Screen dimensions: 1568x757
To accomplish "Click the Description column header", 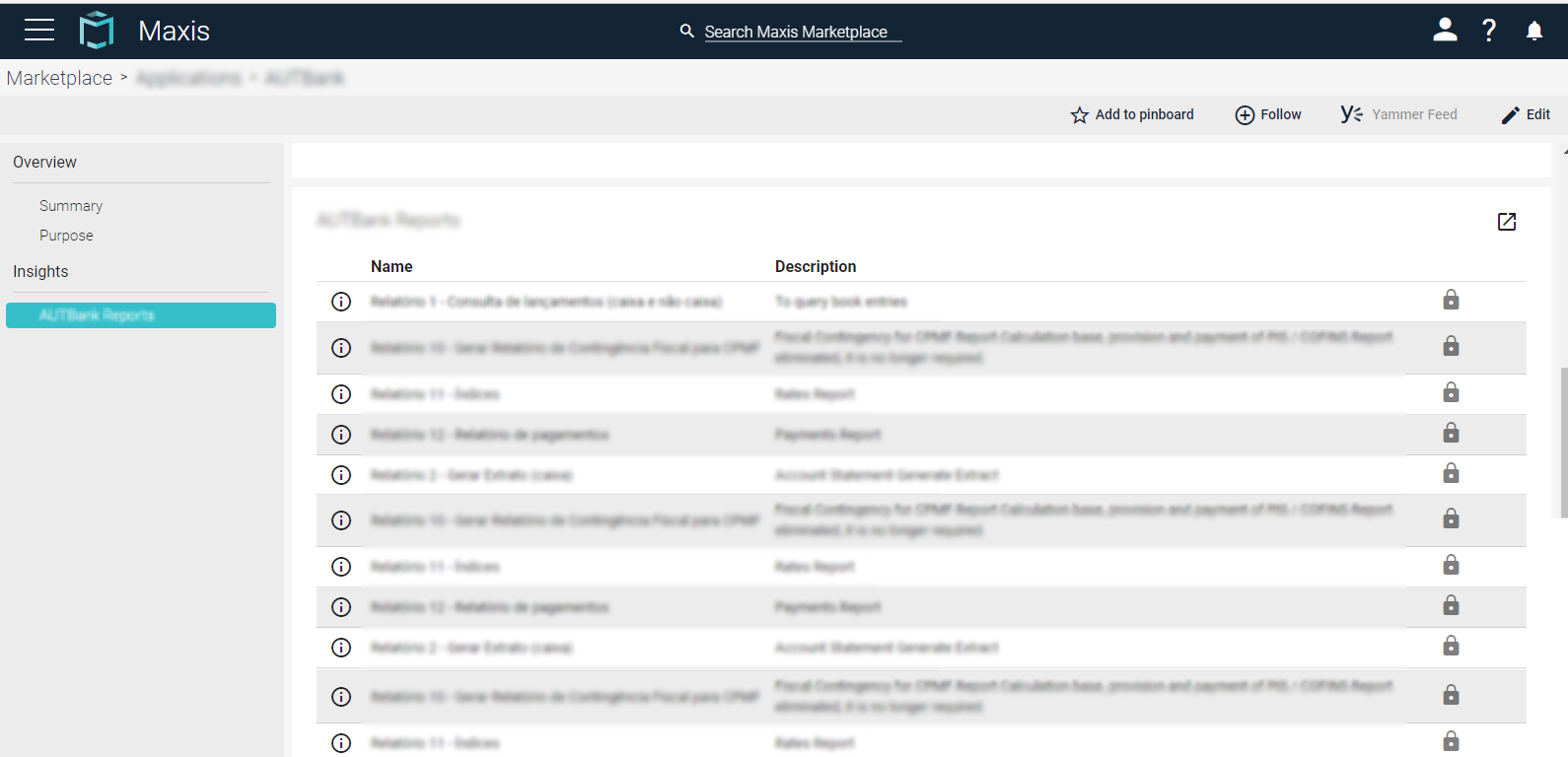I will click(816, 267).
